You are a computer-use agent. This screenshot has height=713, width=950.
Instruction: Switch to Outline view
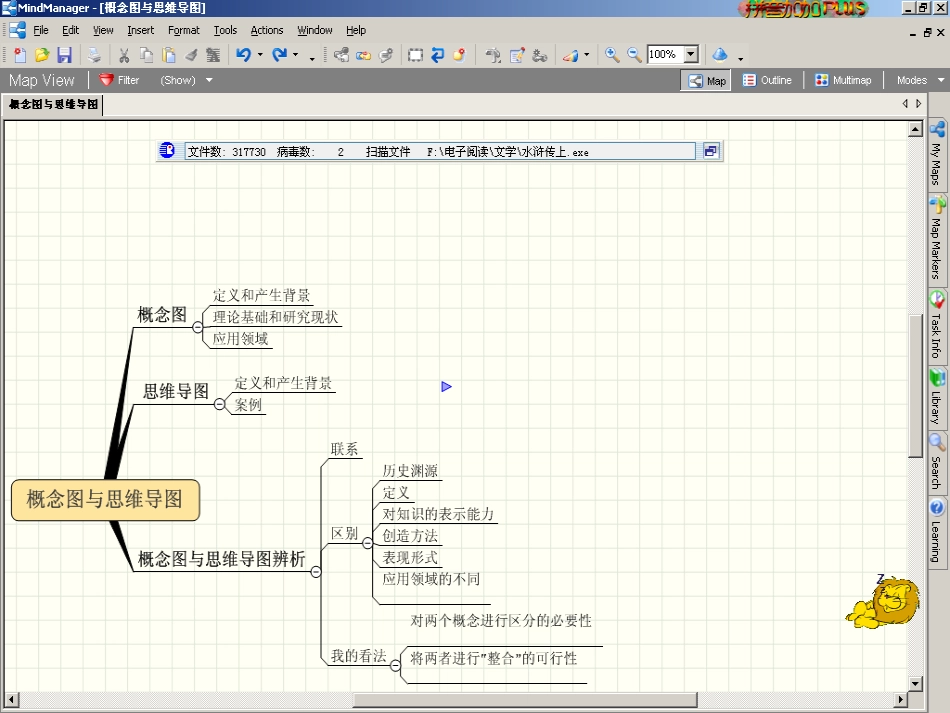(767, 80)
